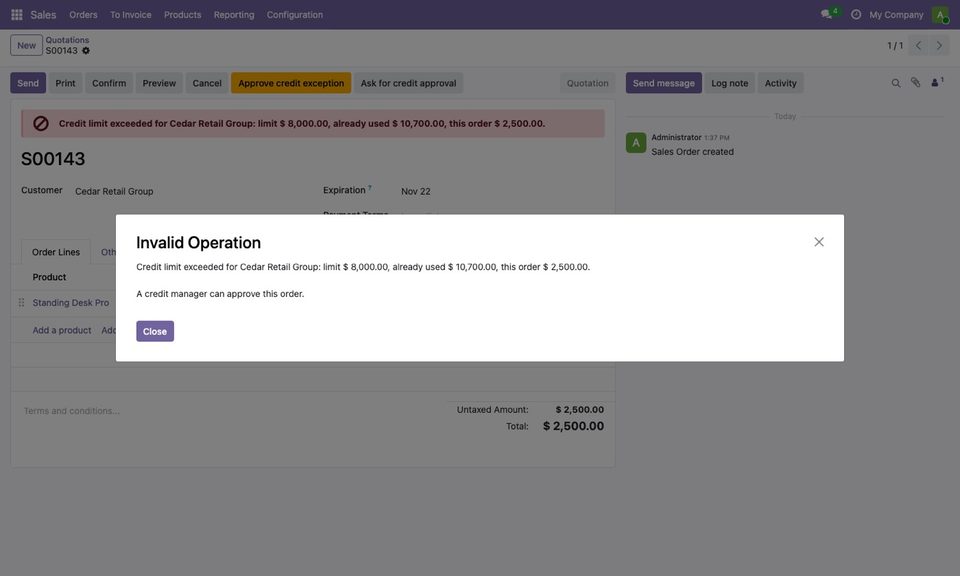This screenshot has width=960, height=576.
Task: Click the chatter search magnifier icon
Action: [x=896, y=83]
